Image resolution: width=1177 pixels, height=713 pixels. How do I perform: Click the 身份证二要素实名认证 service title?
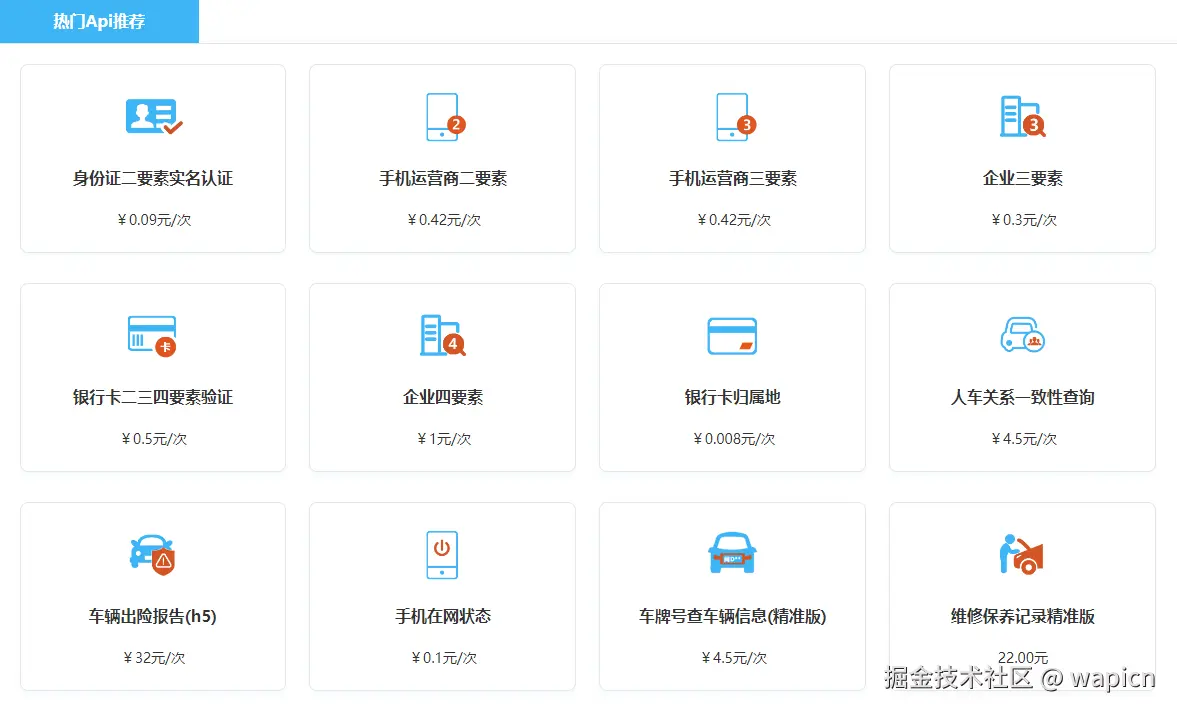(x=152, y=177)
